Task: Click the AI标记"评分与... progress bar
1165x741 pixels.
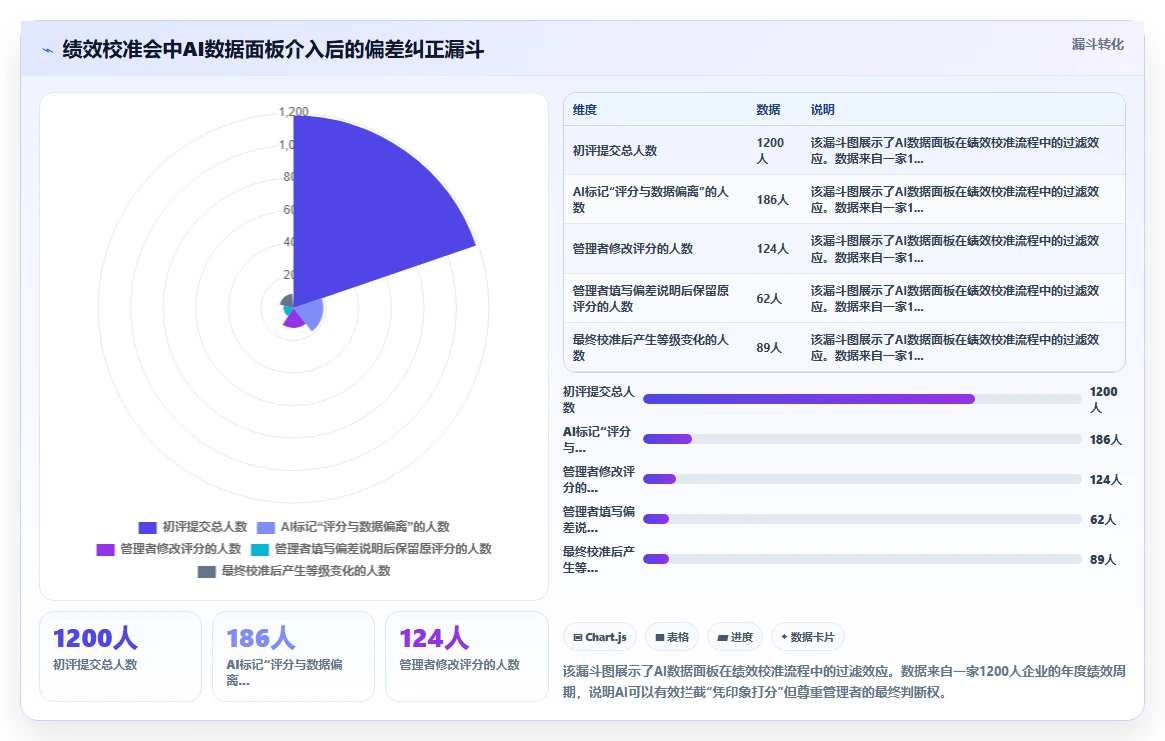Action: [862, 439]
